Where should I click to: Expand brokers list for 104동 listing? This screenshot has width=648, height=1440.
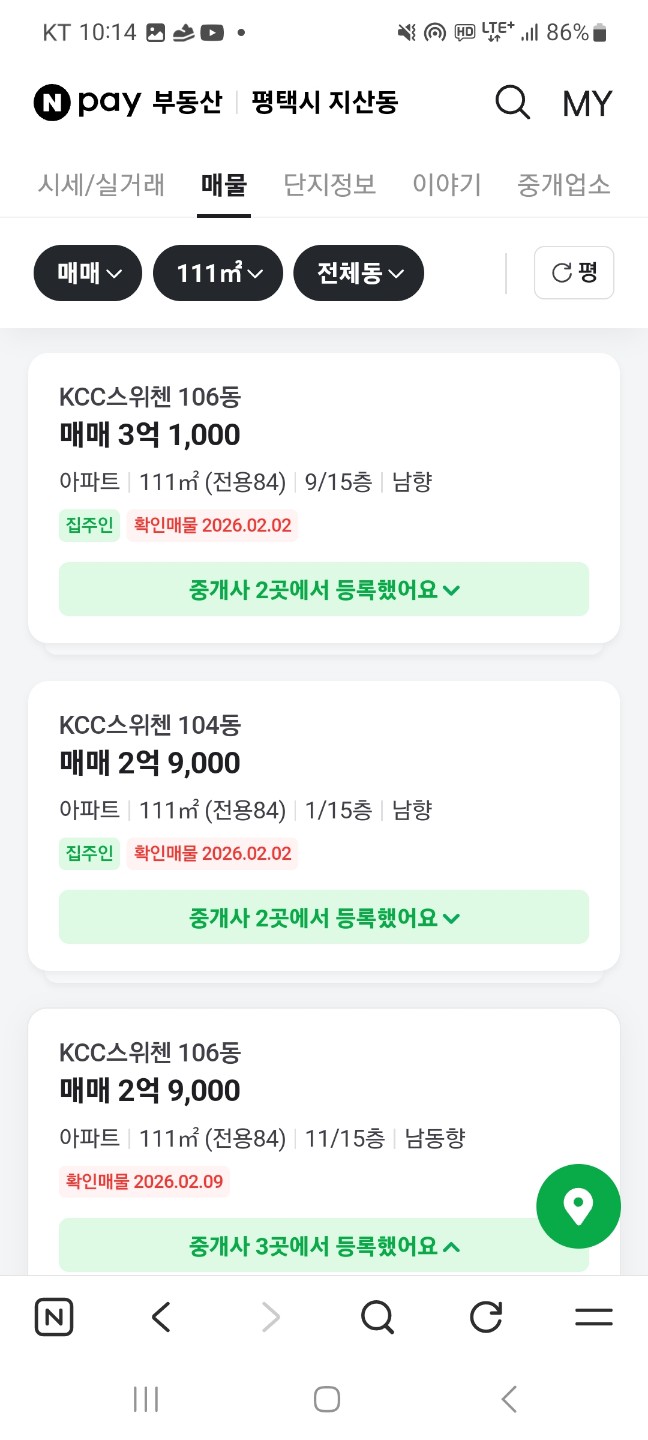[324, 917]
